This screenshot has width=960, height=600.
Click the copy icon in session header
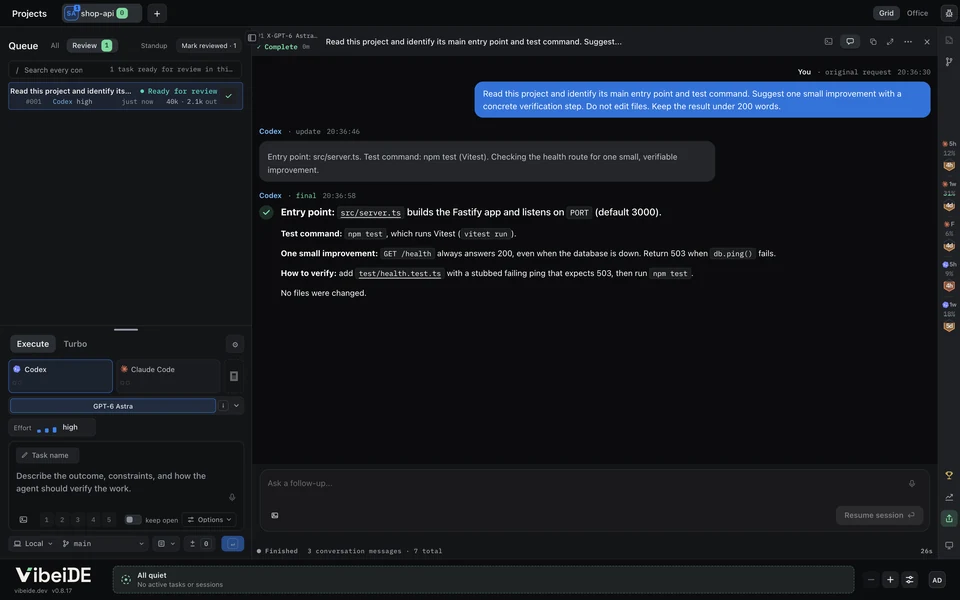873,42
